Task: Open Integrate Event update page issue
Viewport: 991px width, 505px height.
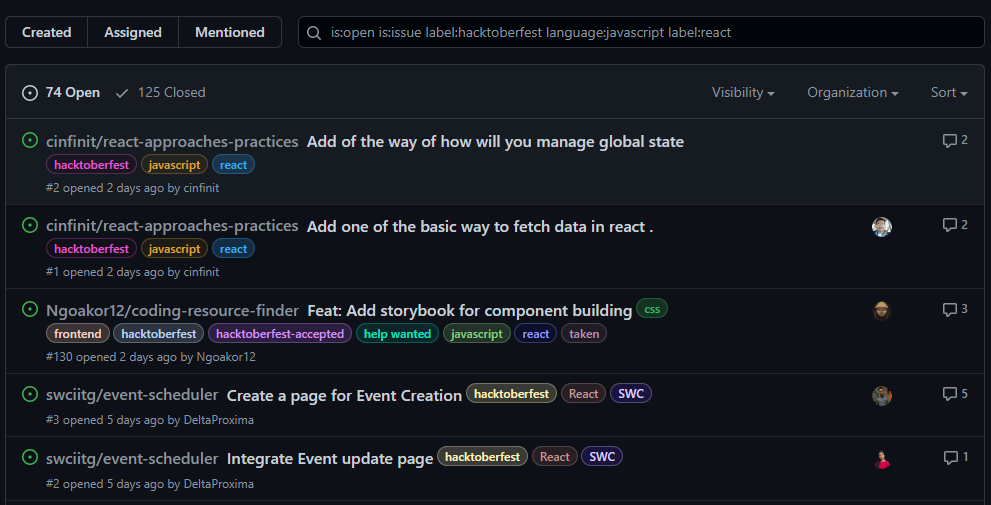Action: 330,459
